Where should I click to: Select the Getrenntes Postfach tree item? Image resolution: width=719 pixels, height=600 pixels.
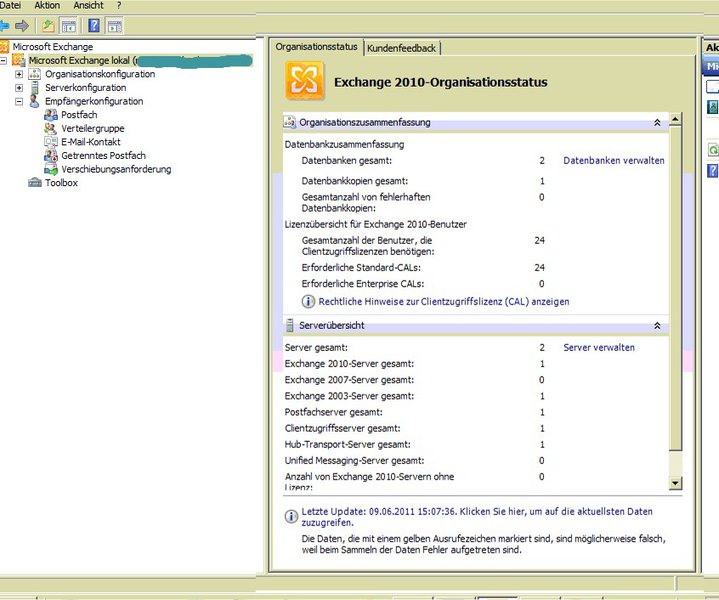pyautogui.click(x=103, y=156)
